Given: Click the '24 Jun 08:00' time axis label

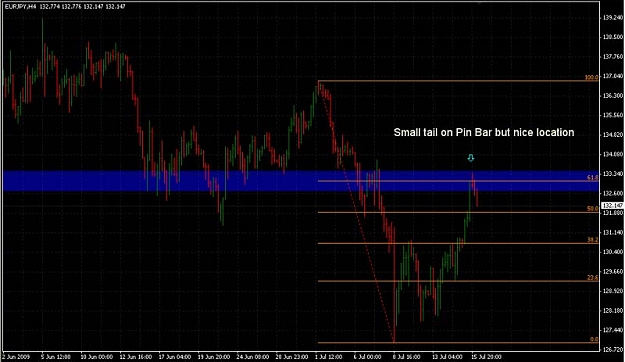Looking at the screenshot, I should pos(253,357).
